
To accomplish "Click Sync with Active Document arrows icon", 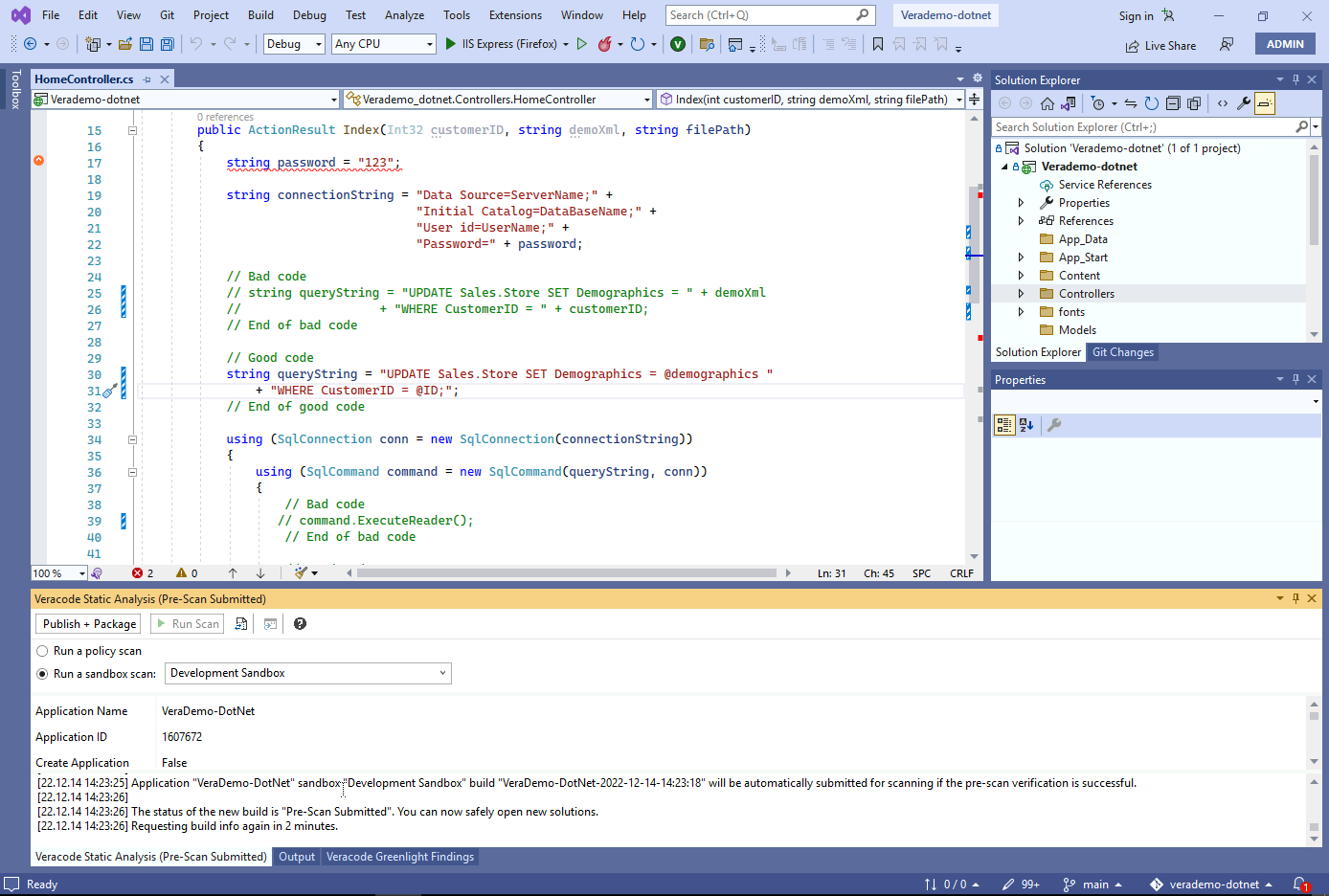I will tap(1131, 103).
